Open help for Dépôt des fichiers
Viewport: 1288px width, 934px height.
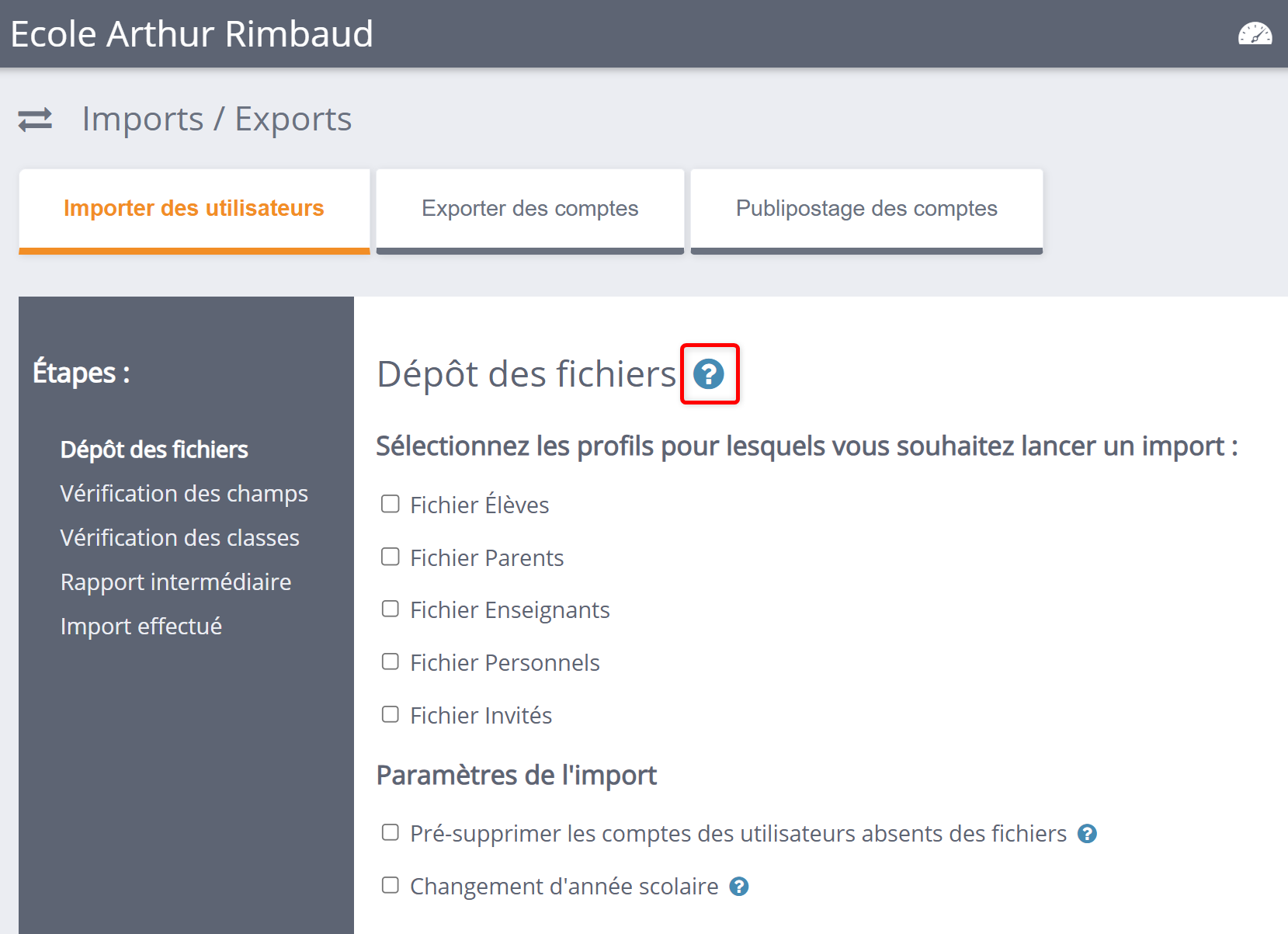pyautogui.click(x=709, y=374)
